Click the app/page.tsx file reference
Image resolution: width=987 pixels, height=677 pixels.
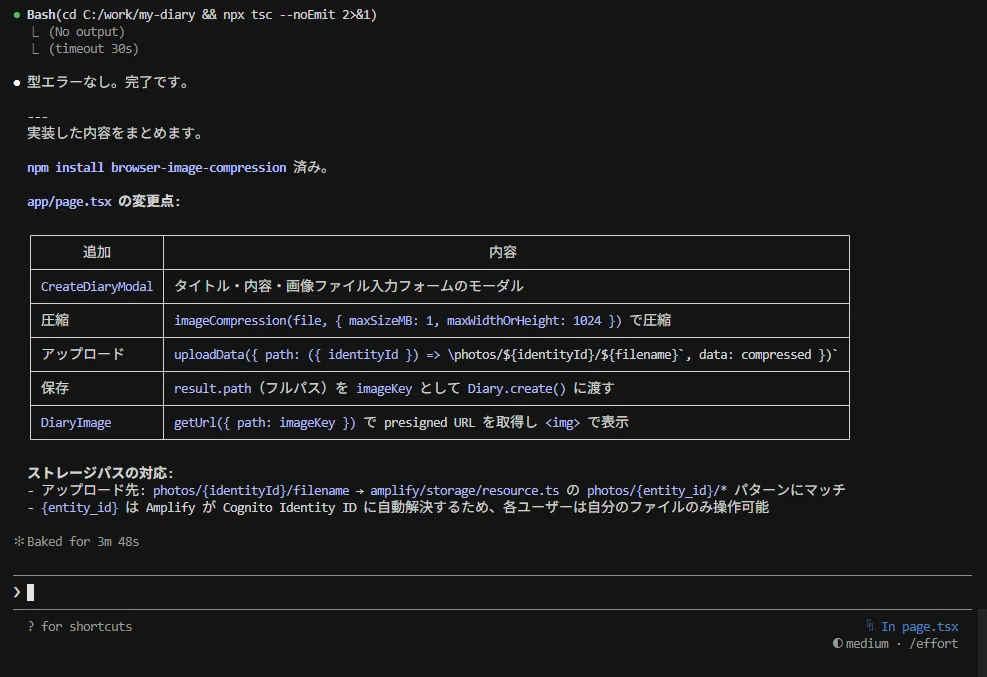pyautogui.click(x=69, y=201)
